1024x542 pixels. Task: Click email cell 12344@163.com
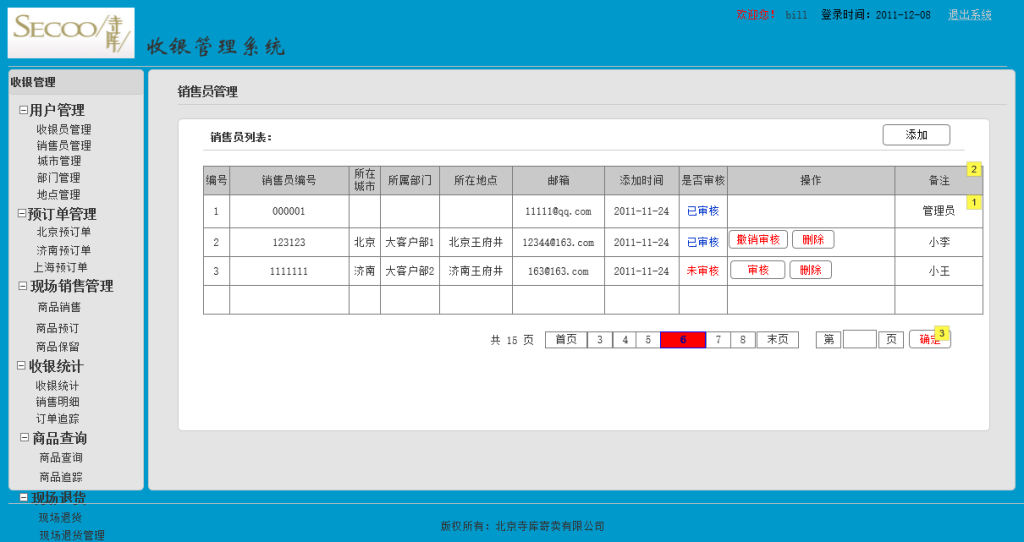[558, 242]
